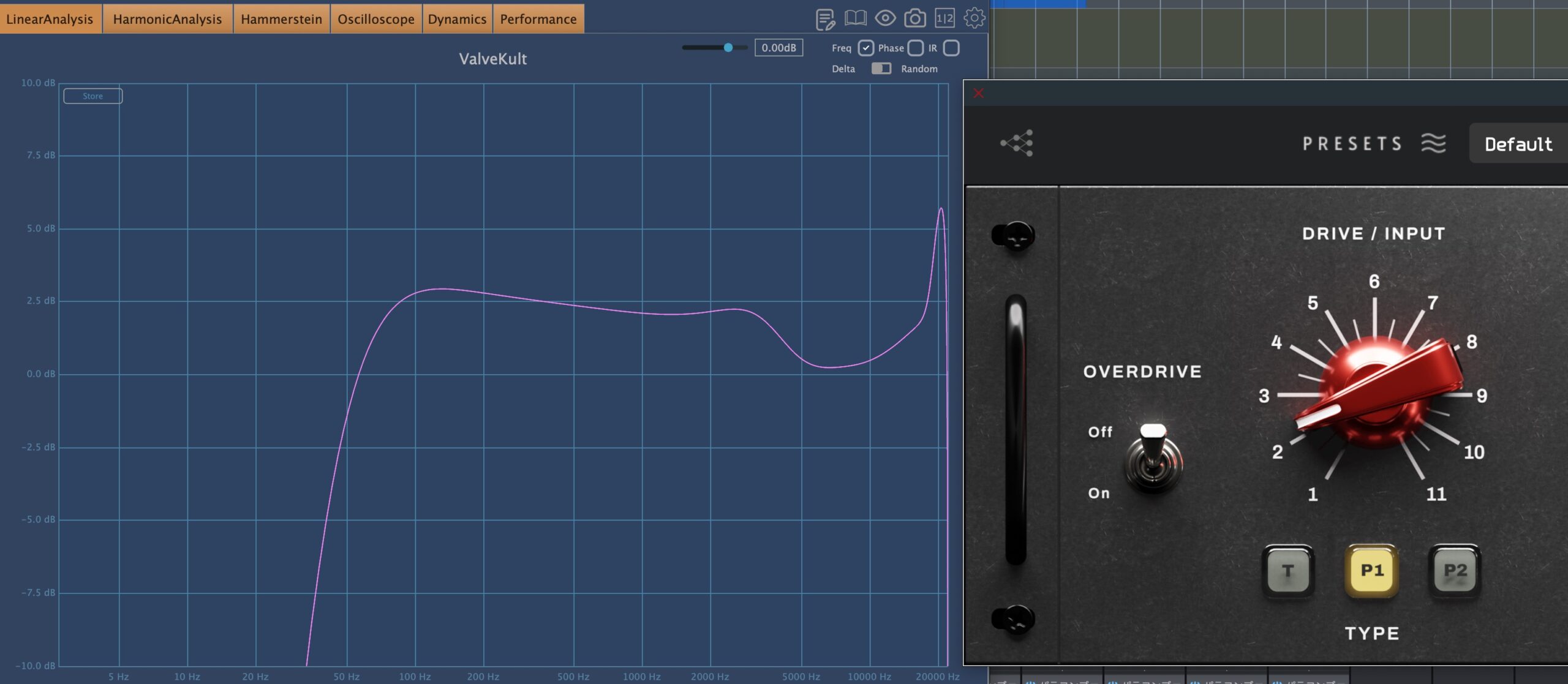Click the gain level slider handle
The image size is (1568, 684).
point(728,48)
